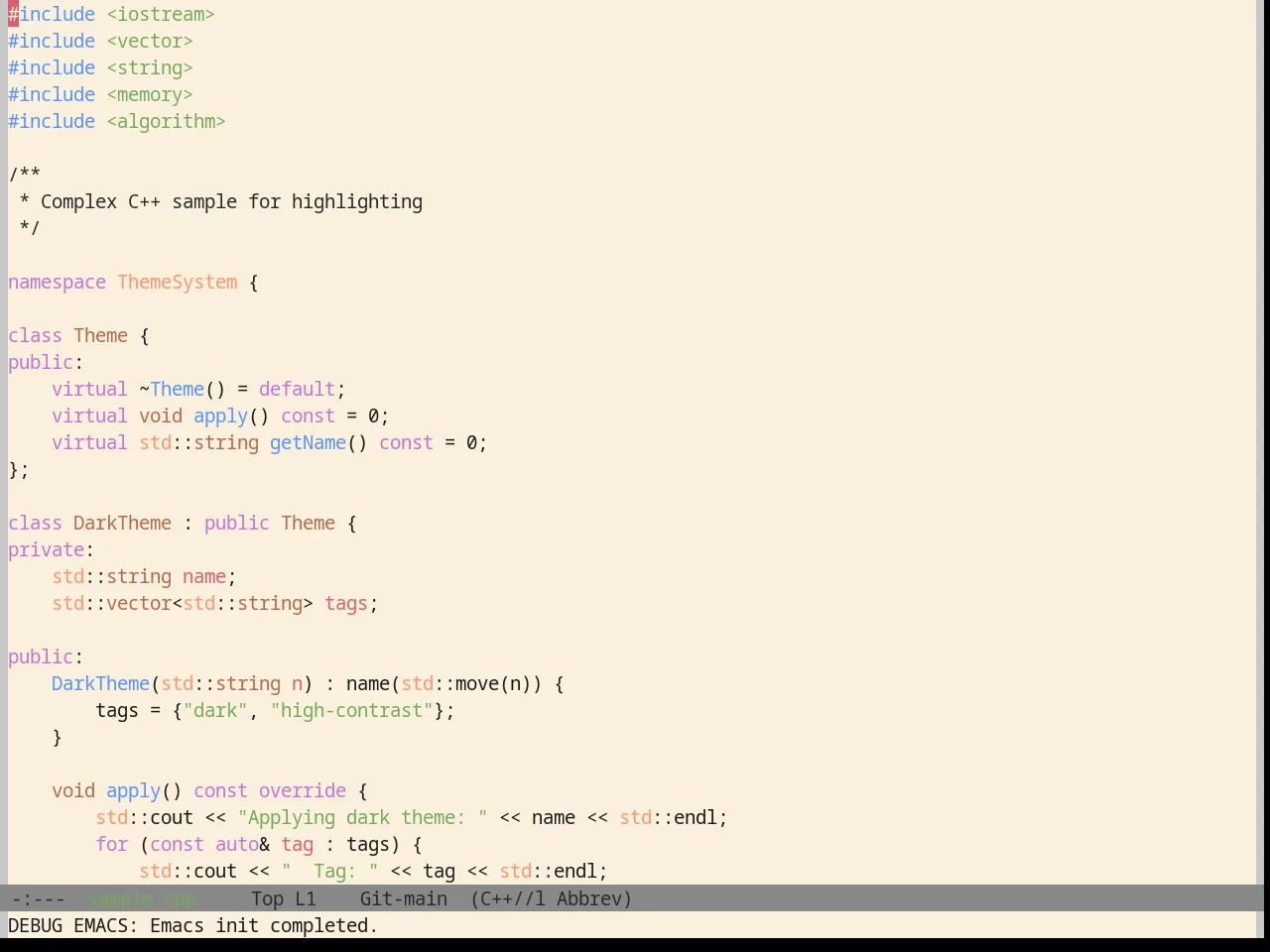Image resolution: width=1270 pixels, height=952 pixels.
Task: Click the '<vector>' include header
Action: (150, 41)
